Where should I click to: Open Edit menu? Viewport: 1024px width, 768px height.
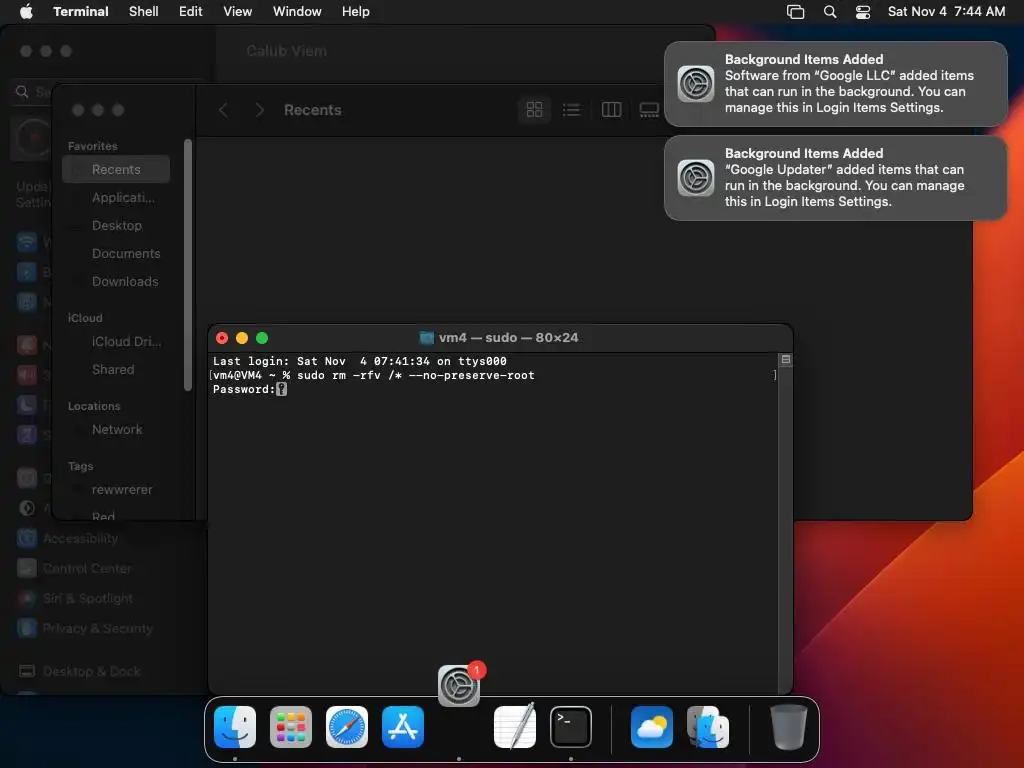tap(191, 11)
